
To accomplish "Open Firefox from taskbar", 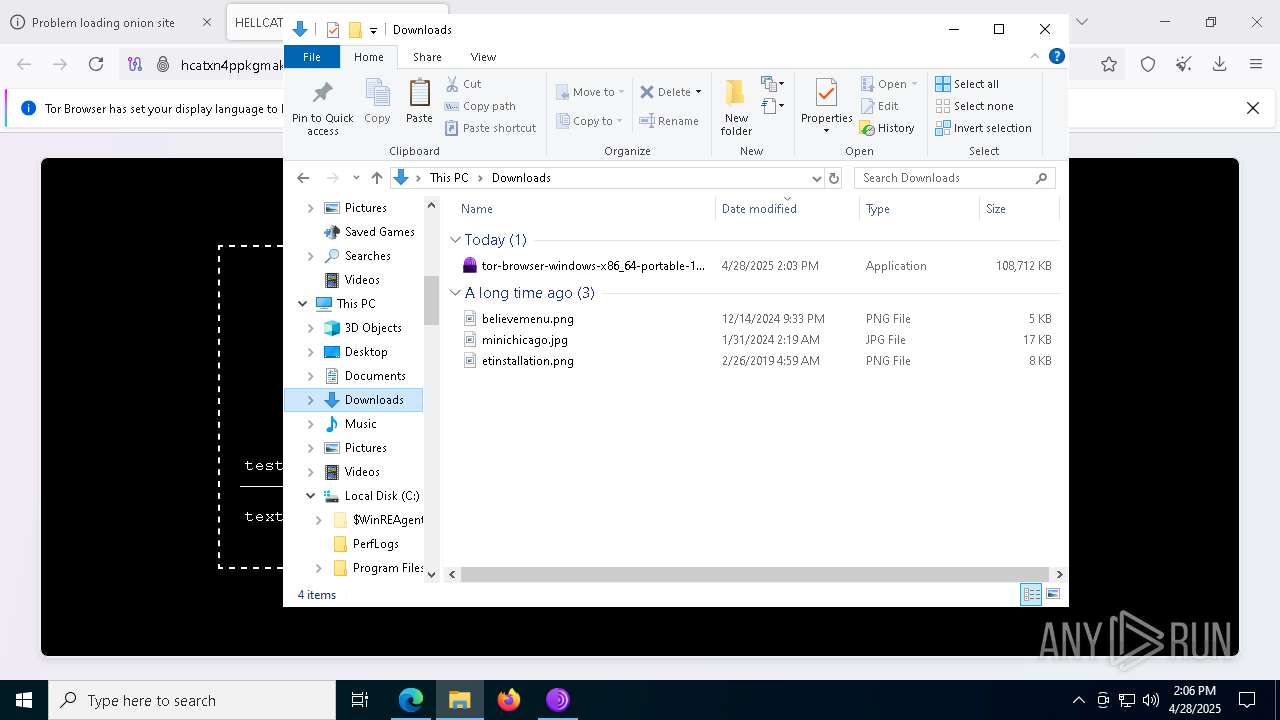I will pos(509,700).
